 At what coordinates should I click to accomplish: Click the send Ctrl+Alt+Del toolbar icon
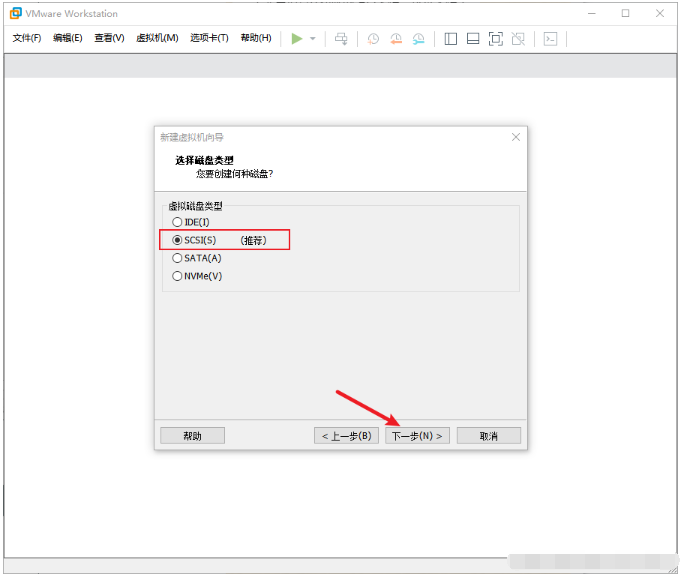coord(341,38)
